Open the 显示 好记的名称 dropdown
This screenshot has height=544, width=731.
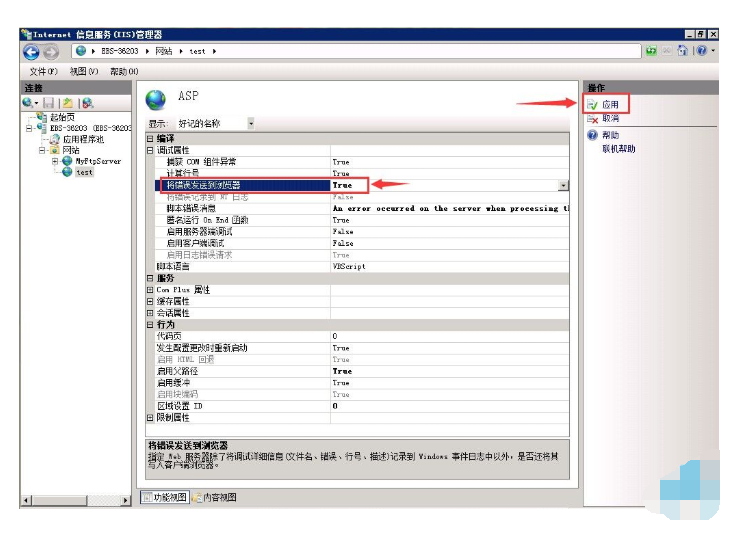click(251, 124)
